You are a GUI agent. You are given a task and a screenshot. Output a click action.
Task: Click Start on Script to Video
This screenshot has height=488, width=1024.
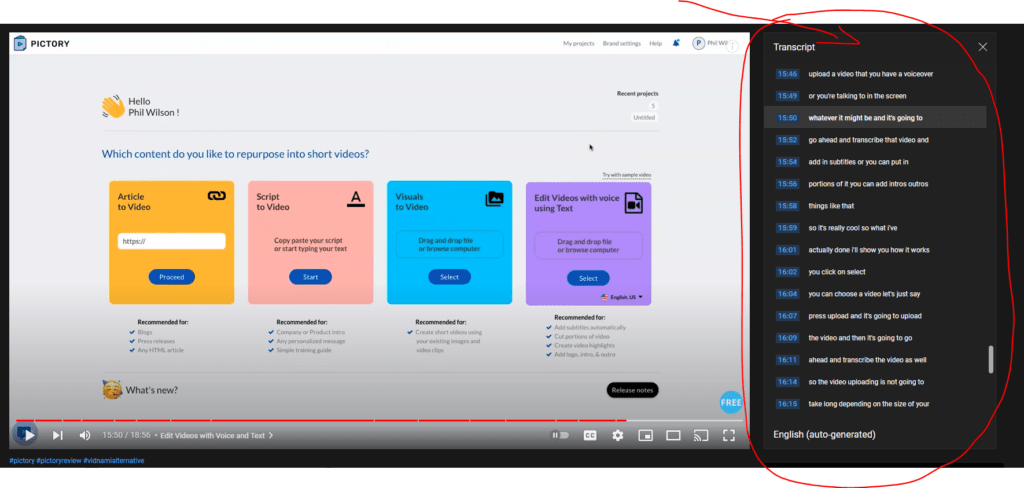(x=310, y=277)
